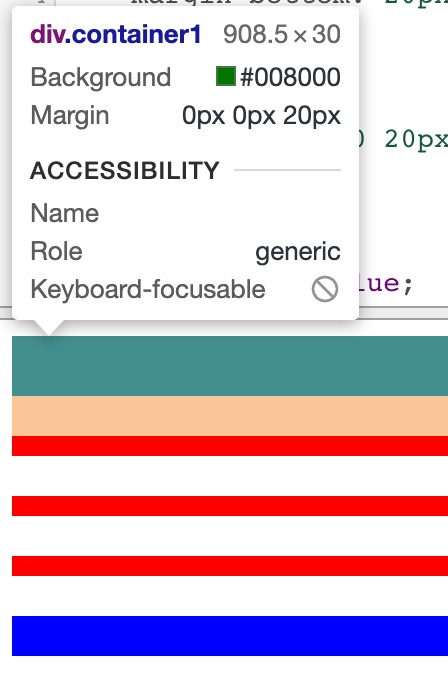Click the peach margin highlight bar

(x=230, y=416)
